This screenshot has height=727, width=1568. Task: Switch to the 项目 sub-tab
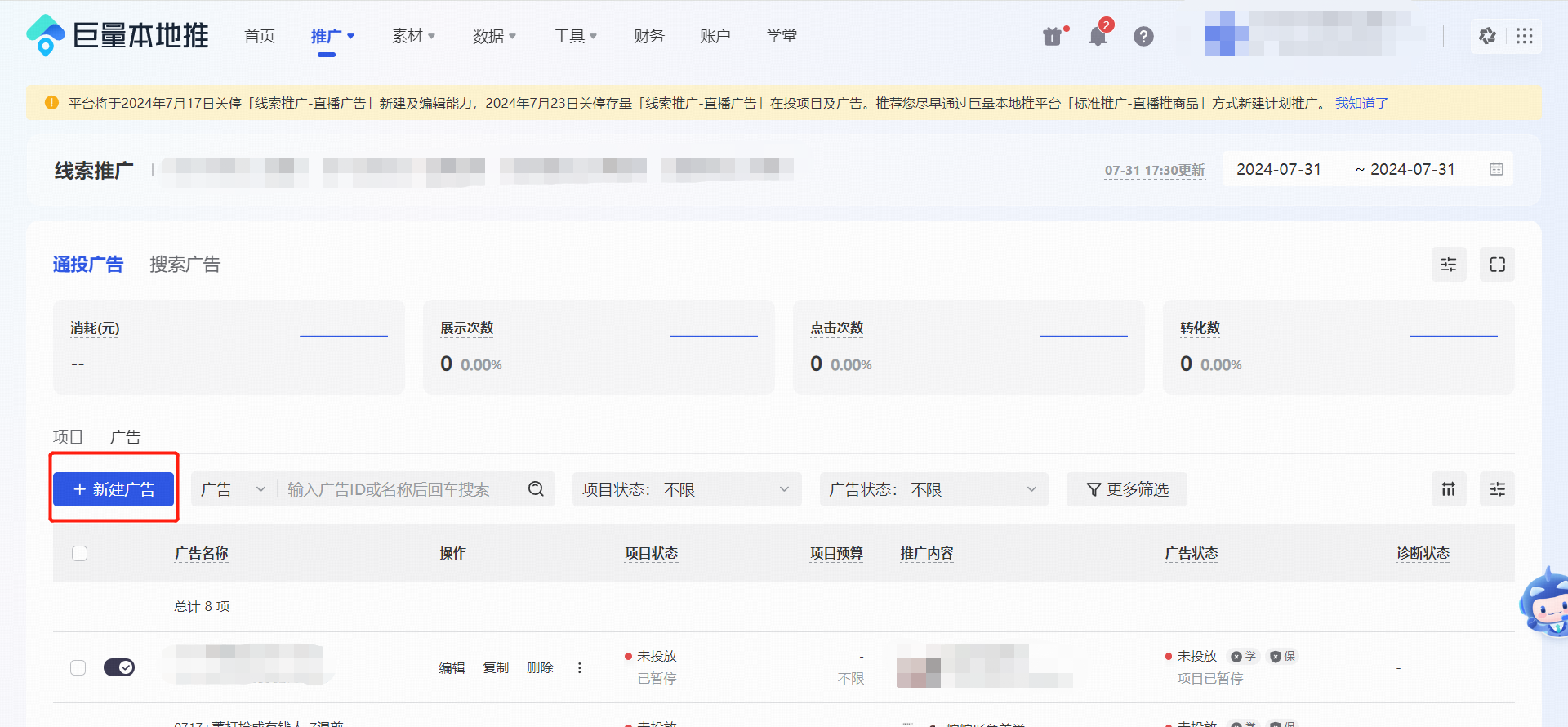69,437
